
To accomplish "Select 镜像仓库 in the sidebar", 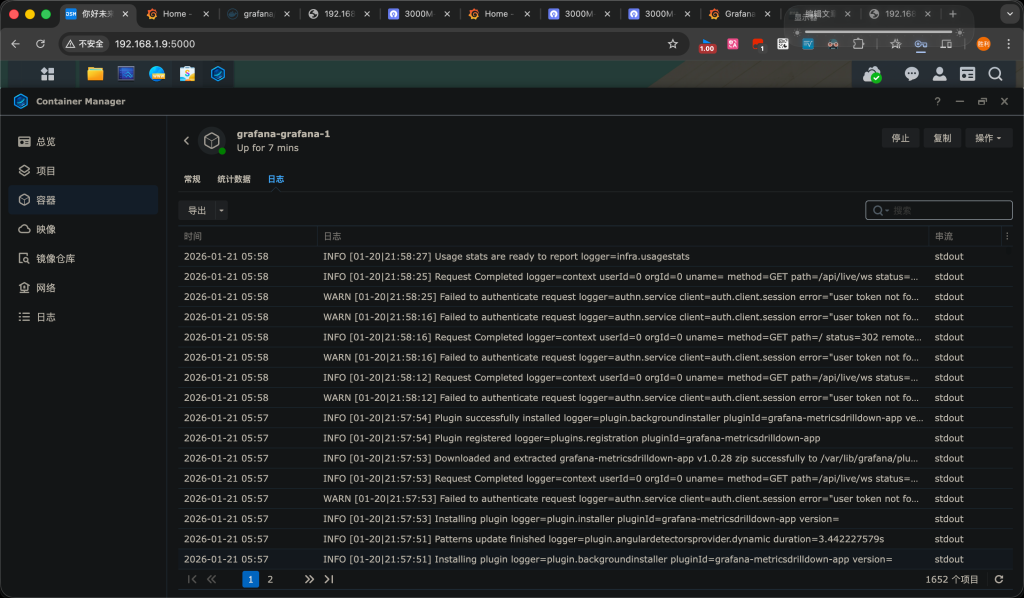I will [x=56, y=258].
